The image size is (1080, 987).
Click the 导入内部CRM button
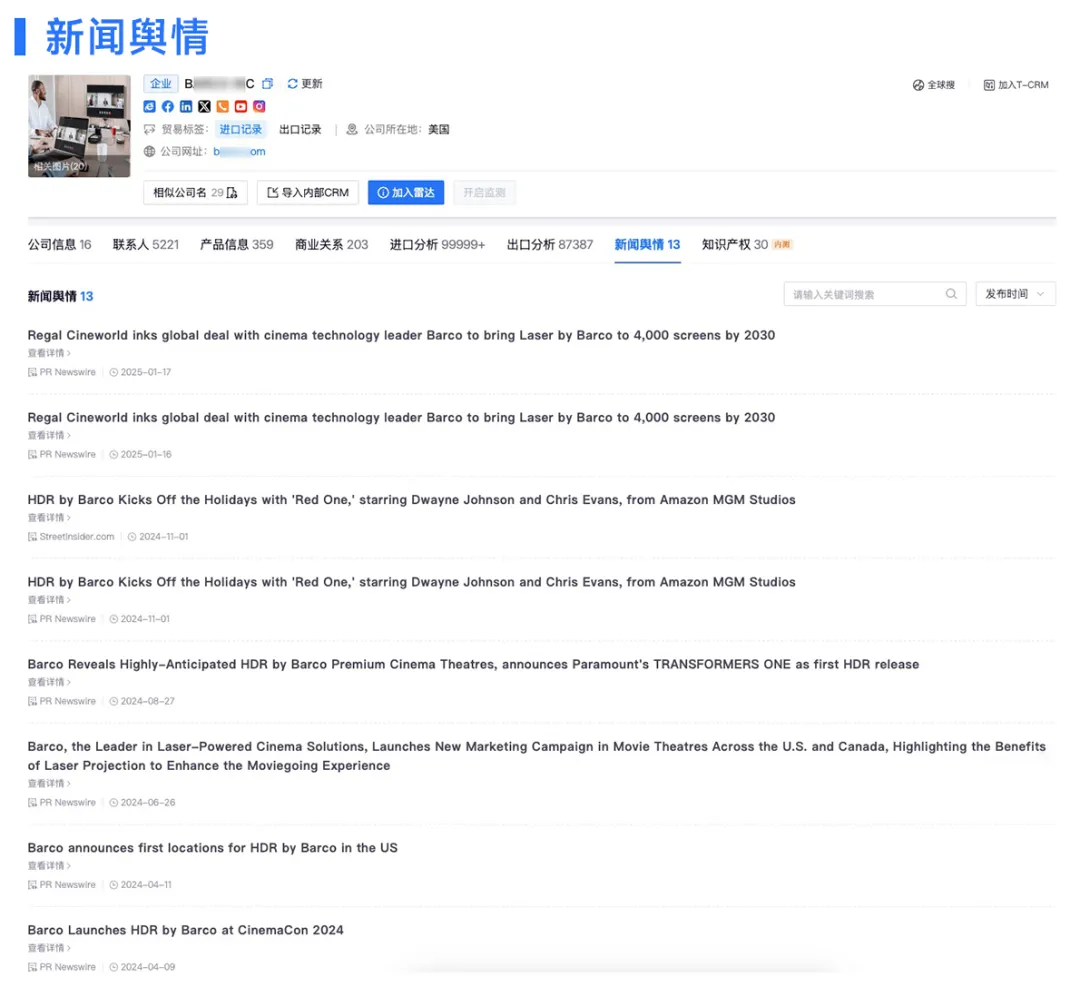click(308, 193)
